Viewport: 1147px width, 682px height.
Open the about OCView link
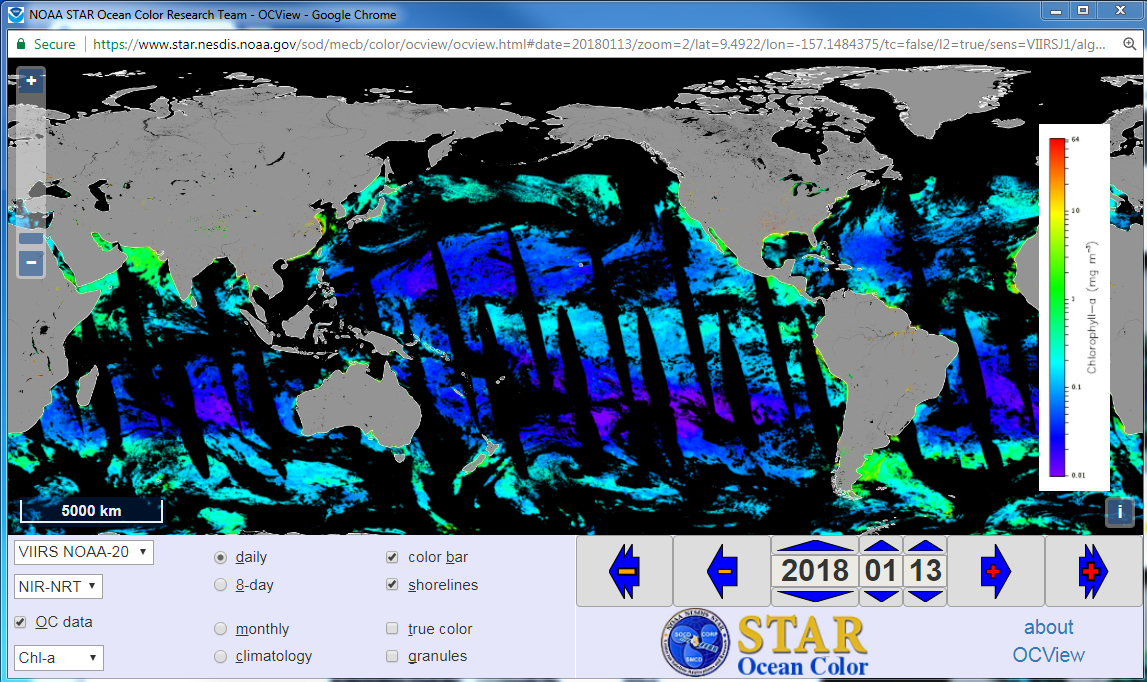pos(1048,641)
